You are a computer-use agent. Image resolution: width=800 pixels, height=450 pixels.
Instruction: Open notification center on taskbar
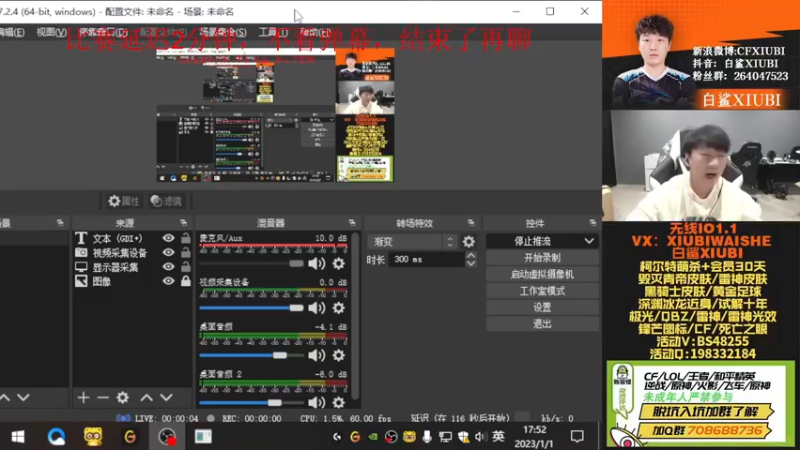pos(577,437)
